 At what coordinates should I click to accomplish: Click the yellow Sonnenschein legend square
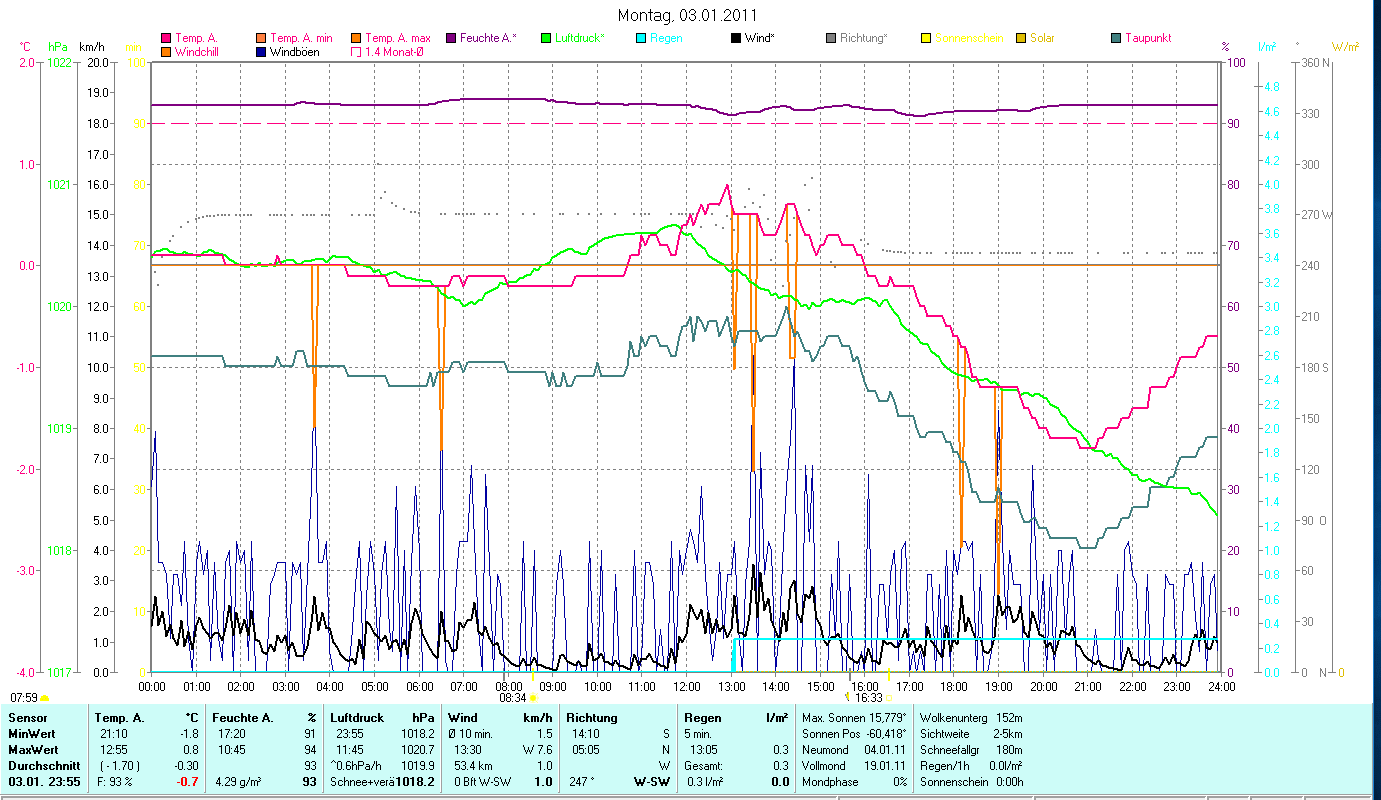(x=926, y=38)
